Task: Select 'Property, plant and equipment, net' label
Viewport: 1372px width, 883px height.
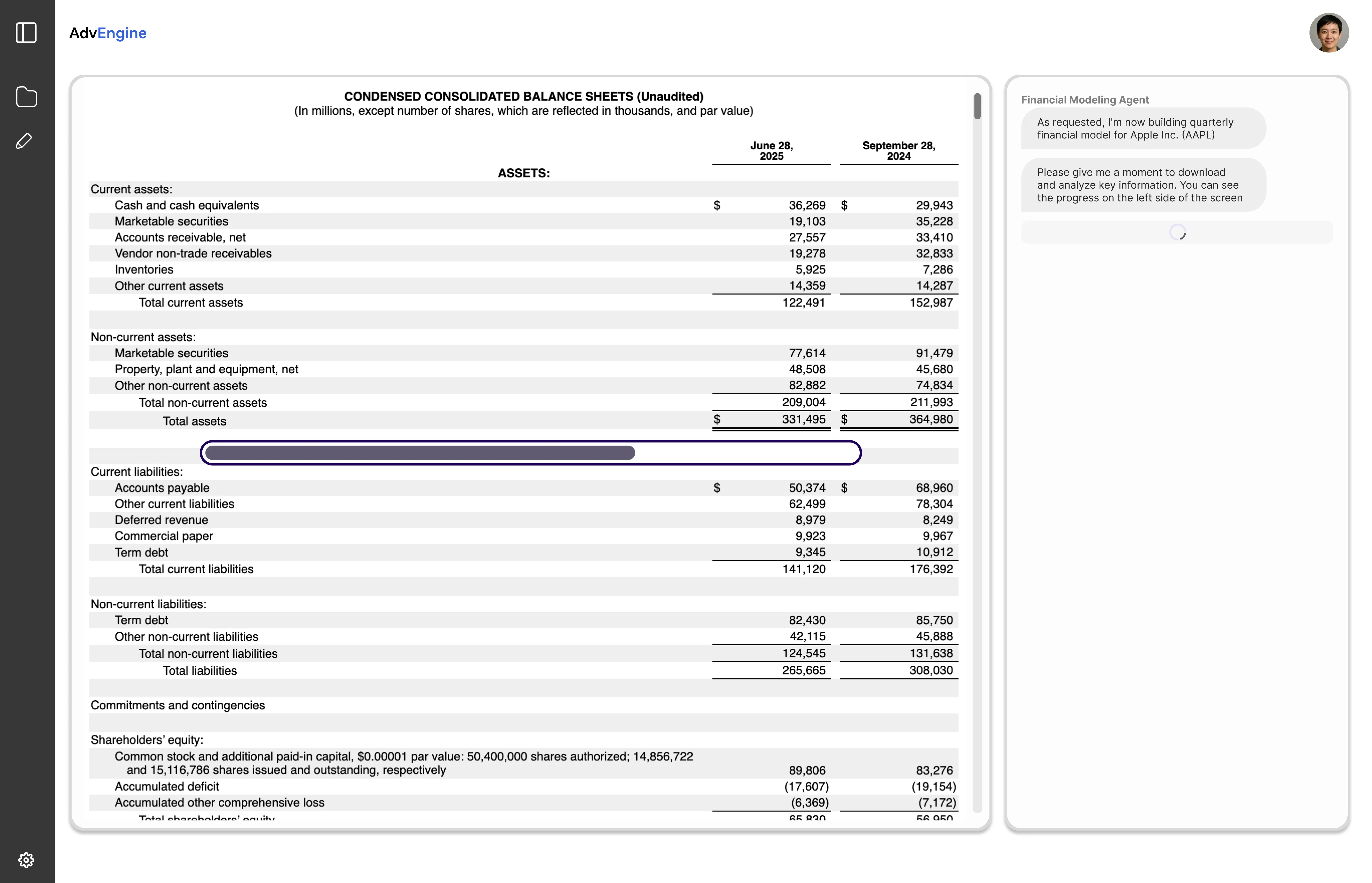Action: 206,369
